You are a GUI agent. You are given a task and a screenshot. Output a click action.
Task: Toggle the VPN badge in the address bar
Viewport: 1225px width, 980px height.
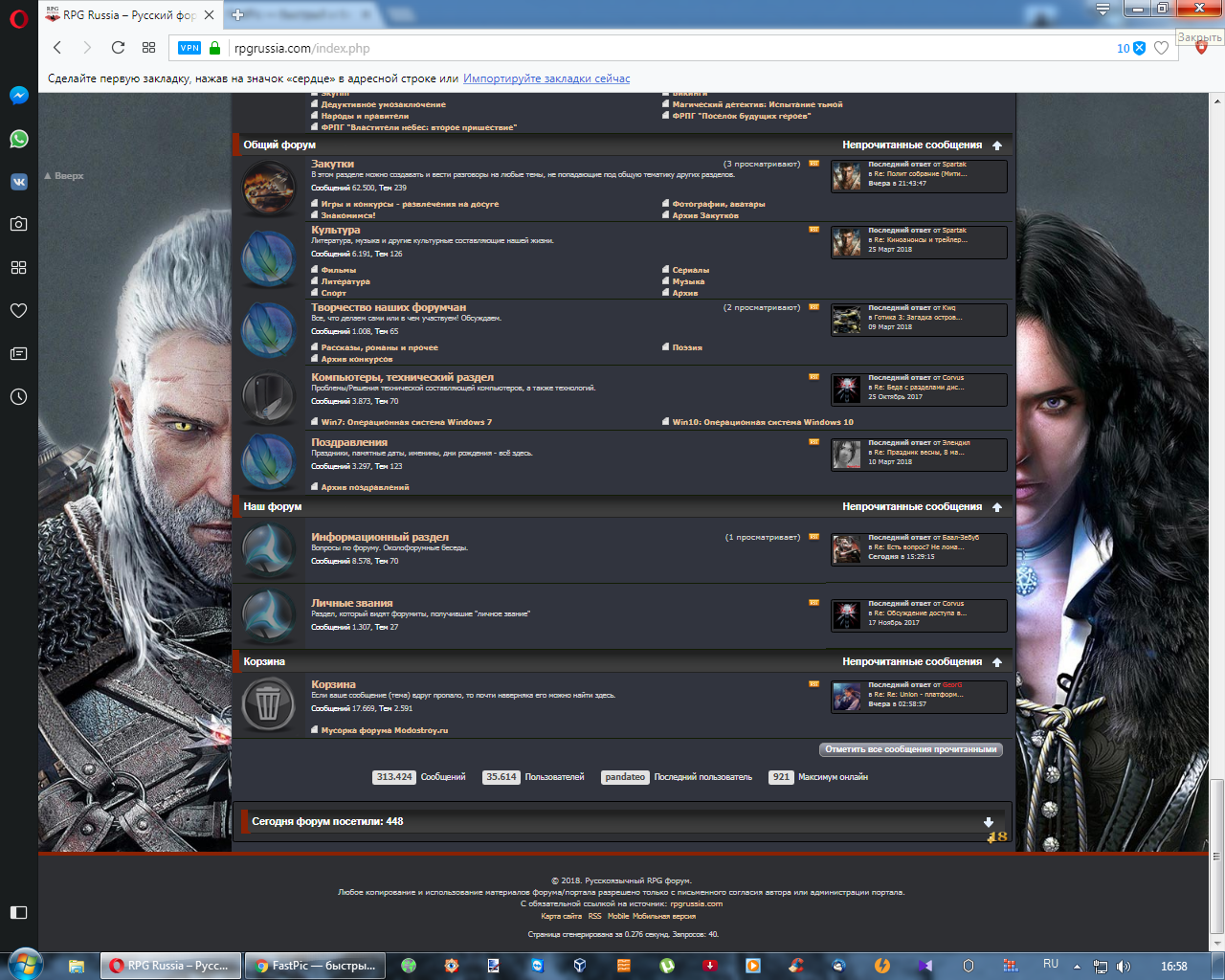point(189,48)
